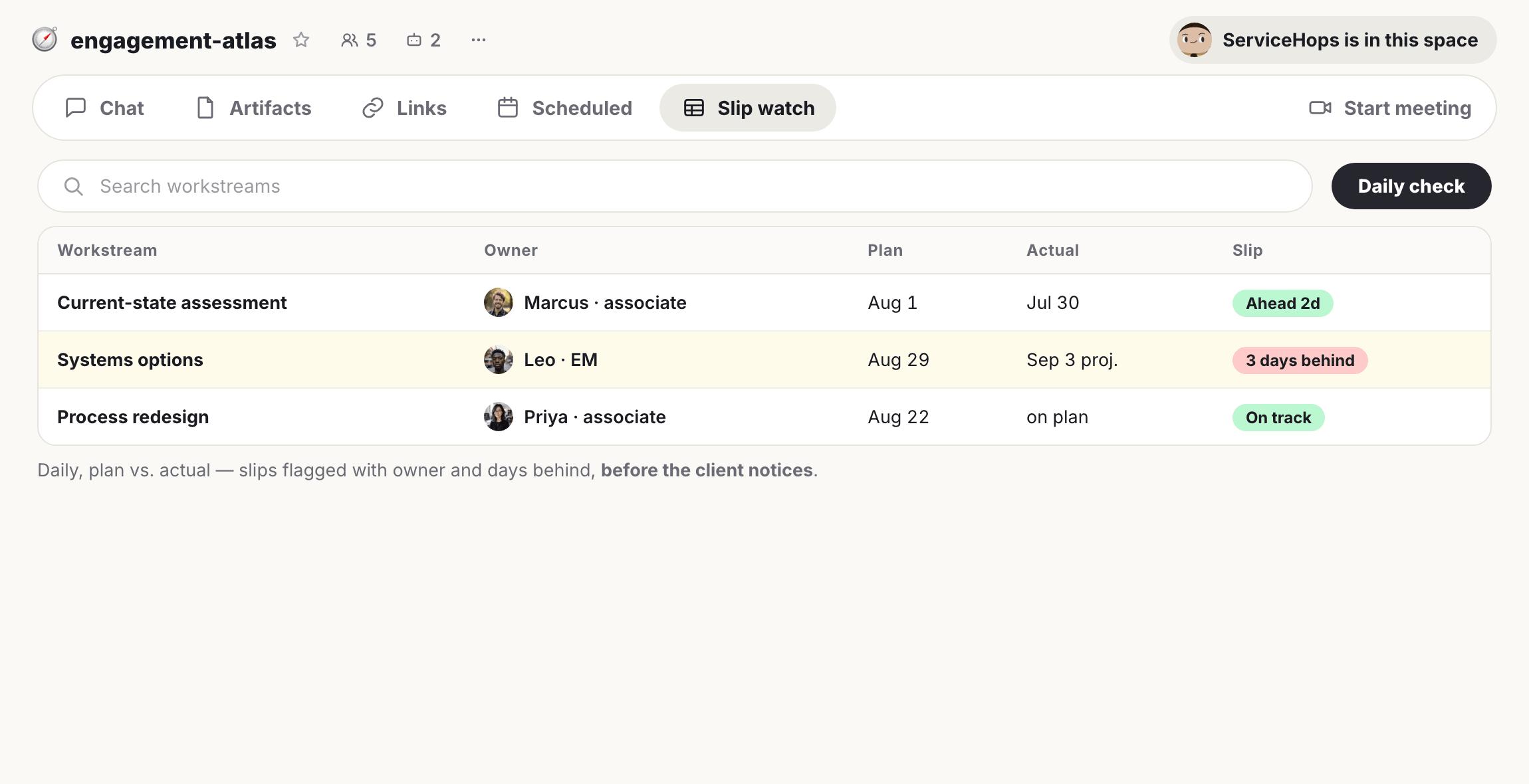Click the Aug 1 plan date
Viewport: 1529px width, 784px height.
pyautogui.click(x=892, y=303)
